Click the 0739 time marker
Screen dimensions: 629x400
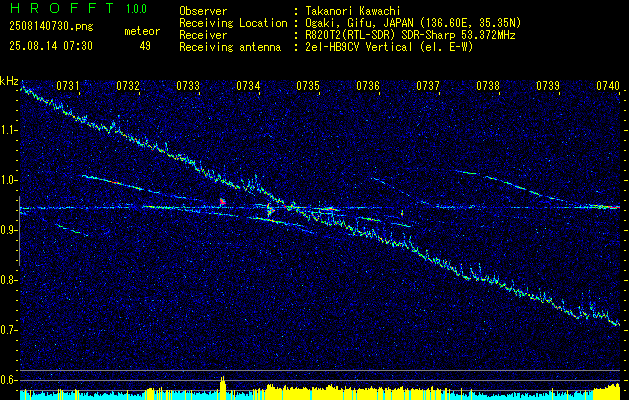click(548, 85)
